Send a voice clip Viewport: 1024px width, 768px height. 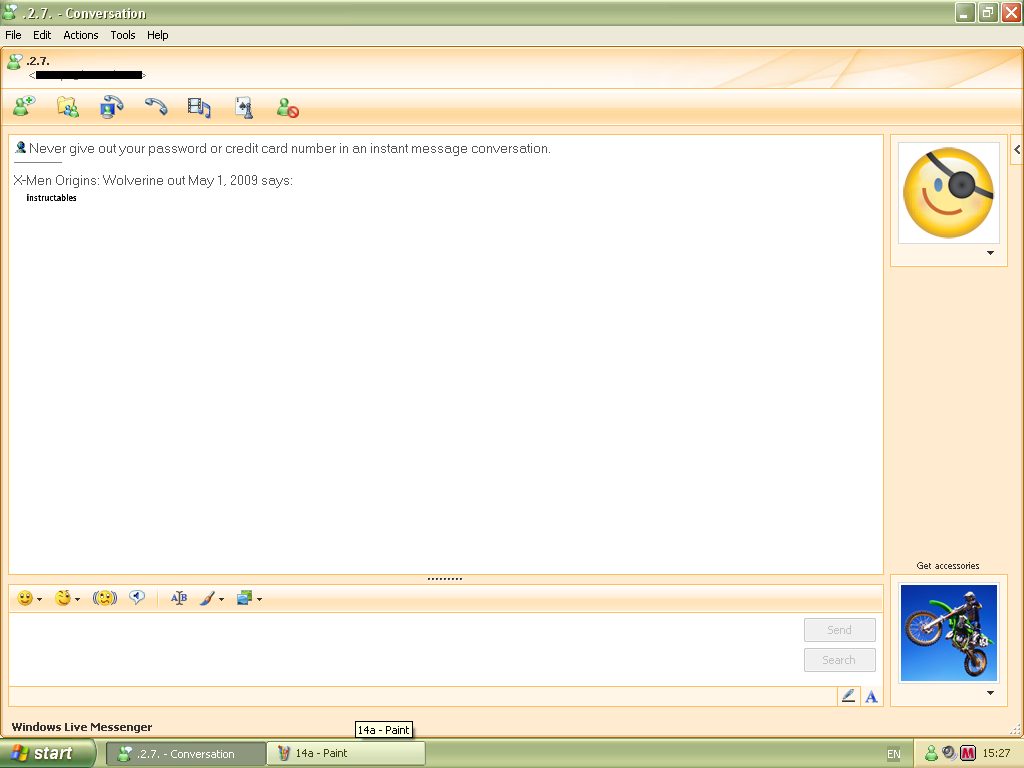(x=137, y=598)
